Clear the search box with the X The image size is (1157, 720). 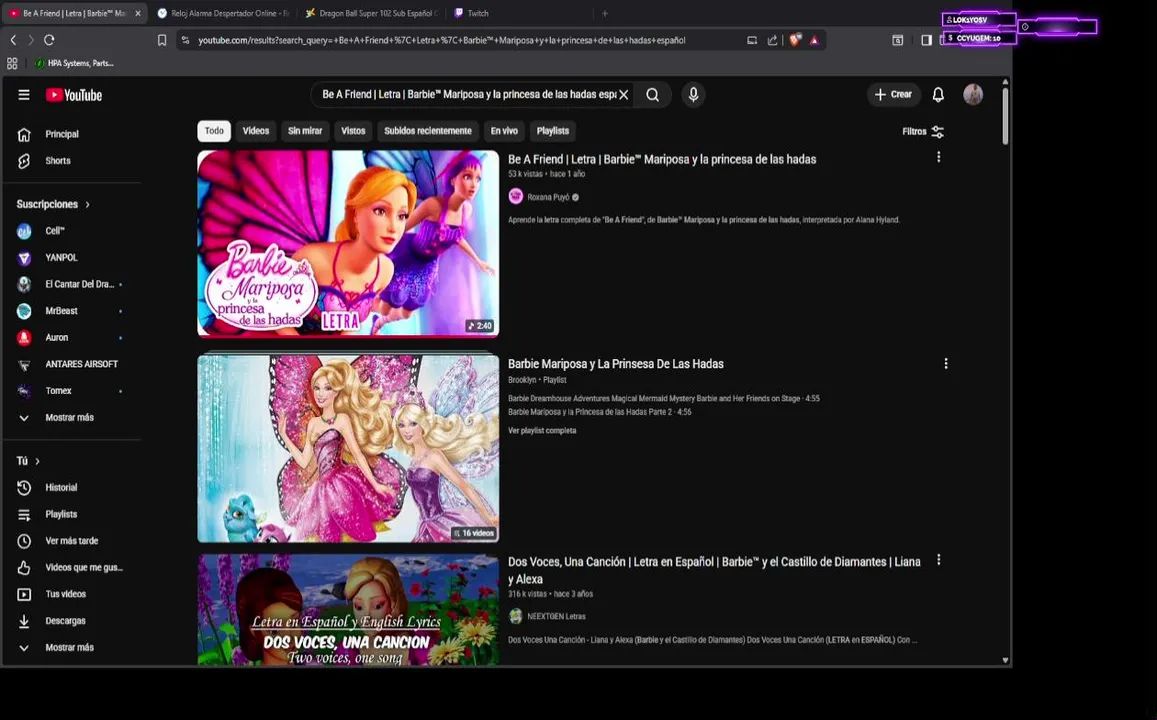[x=624, y=94]
